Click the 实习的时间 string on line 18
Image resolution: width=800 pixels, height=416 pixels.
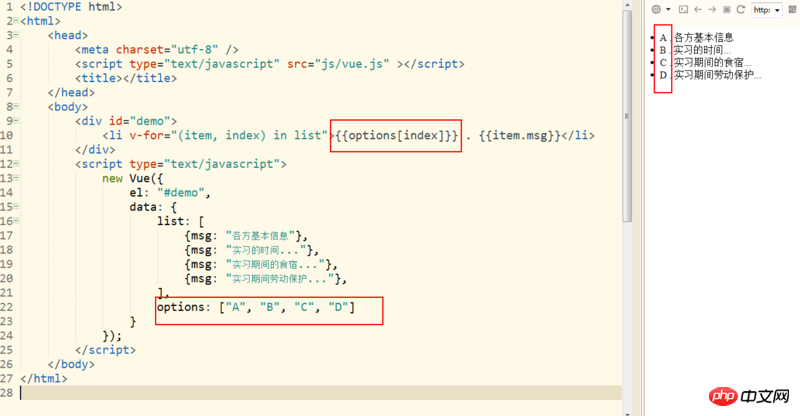click(265, 250)
